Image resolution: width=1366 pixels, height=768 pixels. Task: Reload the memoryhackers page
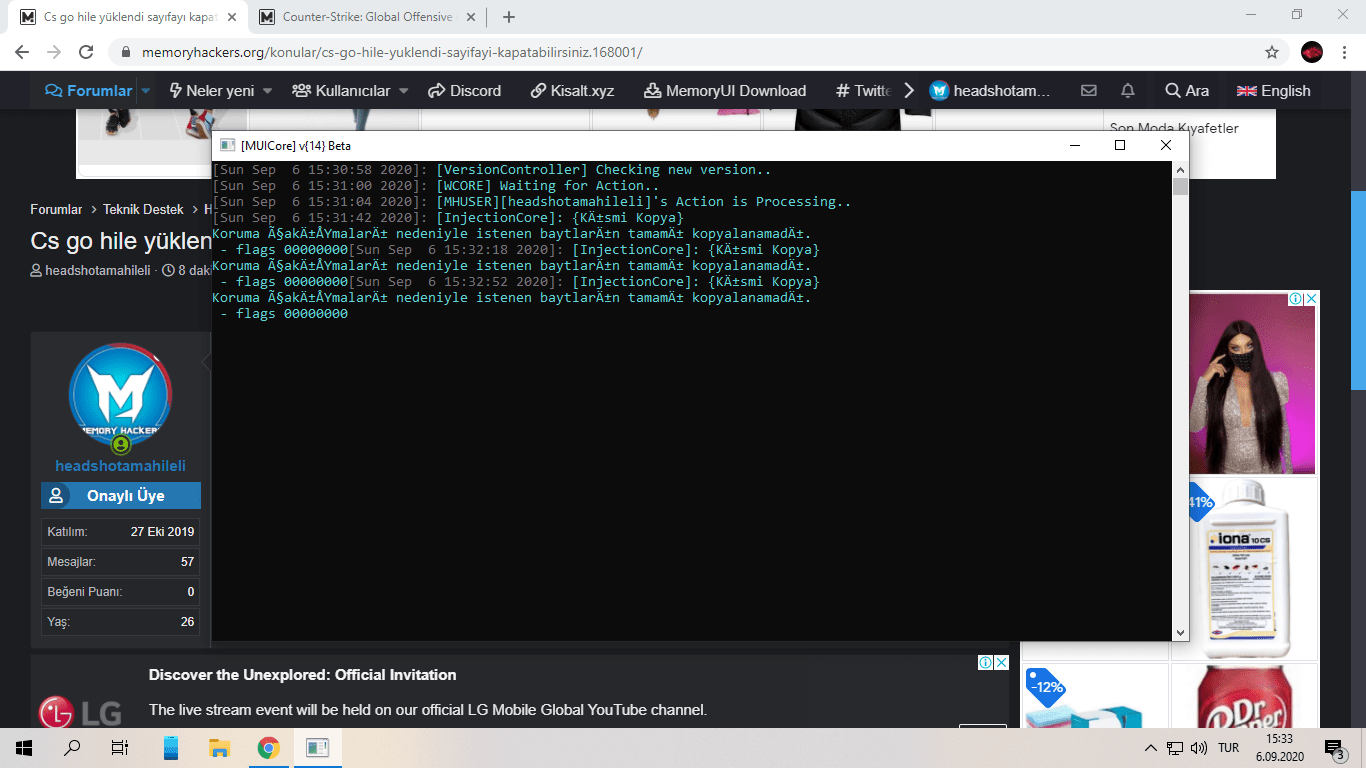pyautogui.click(x=86, y=52)
